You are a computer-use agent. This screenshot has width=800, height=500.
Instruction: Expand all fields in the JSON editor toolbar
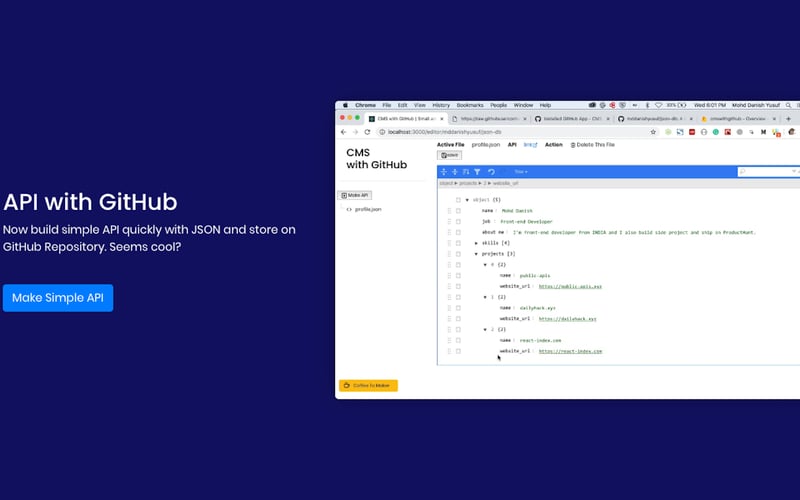tap(443, 172)
